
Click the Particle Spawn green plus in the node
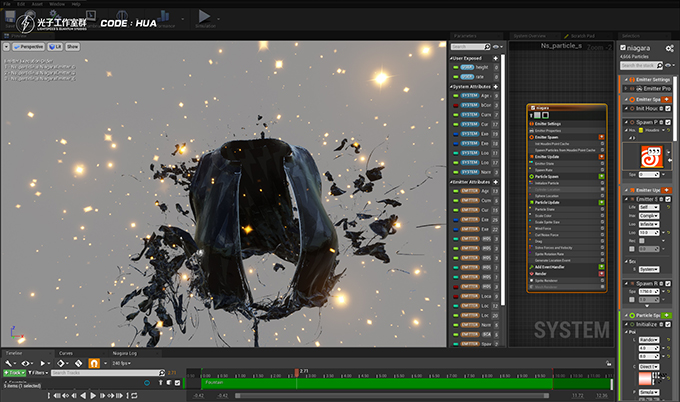click(602, 176)
